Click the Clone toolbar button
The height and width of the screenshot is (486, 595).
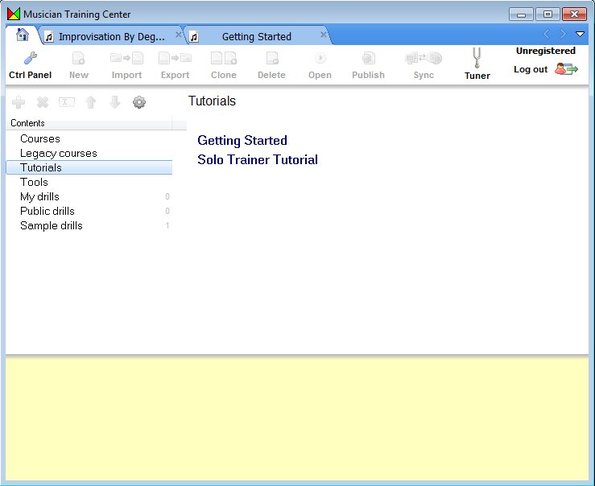click(224, 64)
